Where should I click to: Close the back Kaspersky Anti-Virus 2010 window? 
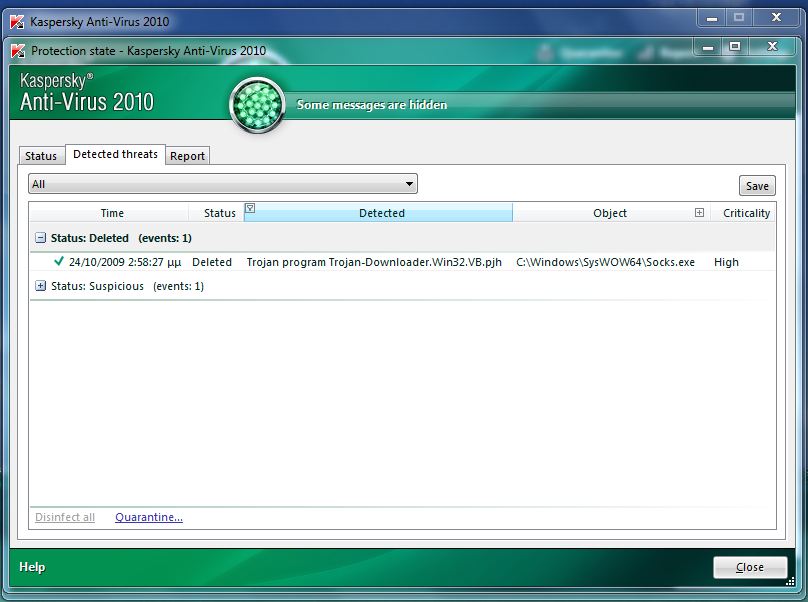pos(777,18)
